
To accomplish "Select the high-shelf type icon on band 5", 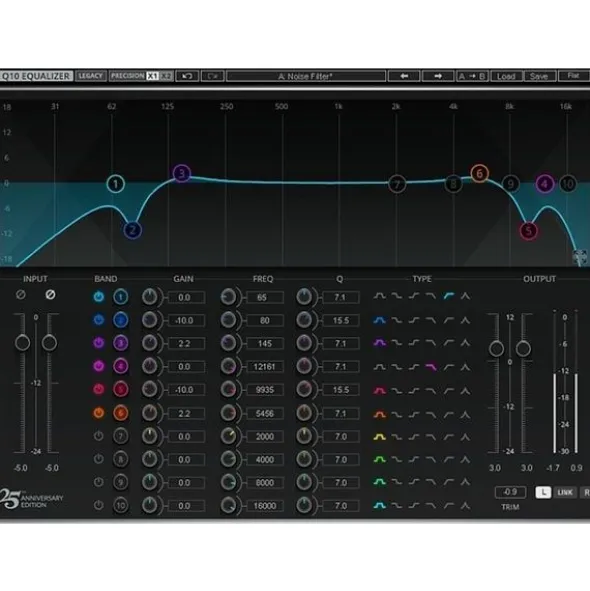I will pyautogui.click(x=414, y=391).
